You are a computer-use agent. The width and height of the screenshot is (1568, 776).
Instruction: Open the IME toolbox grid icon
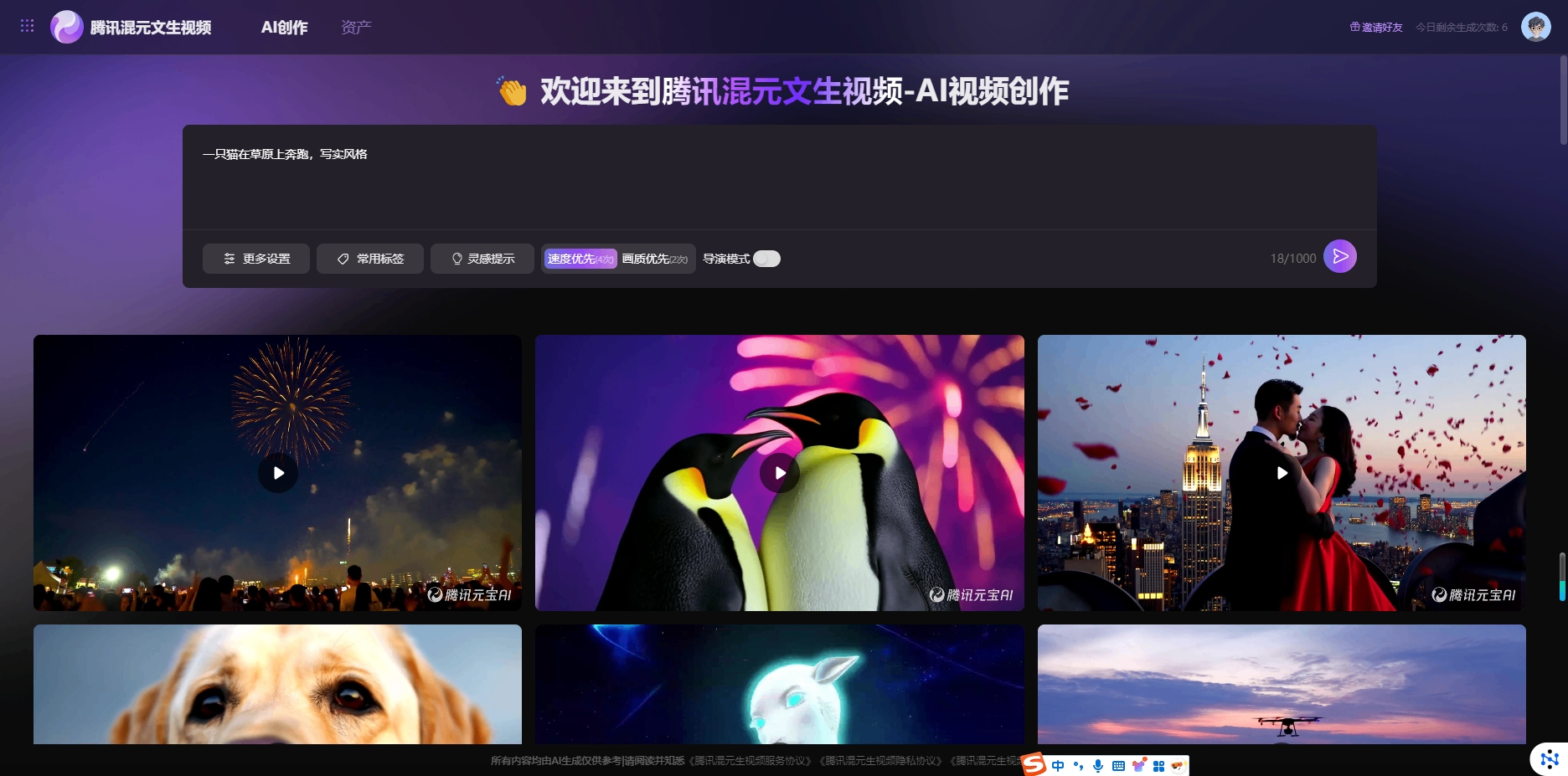[x=1158, y=766]
